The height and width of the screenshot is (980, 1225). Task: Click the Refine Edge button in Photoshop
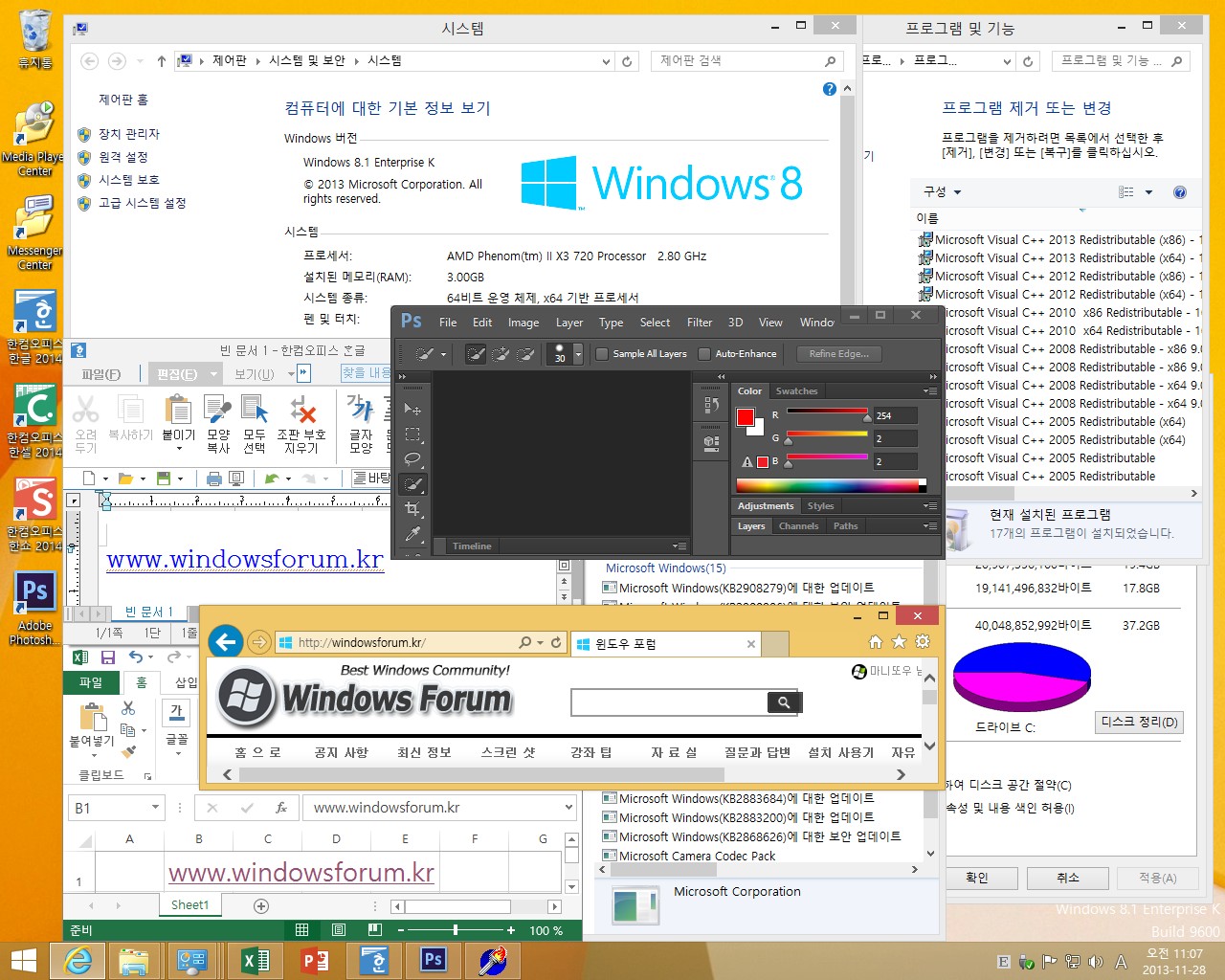839,354
